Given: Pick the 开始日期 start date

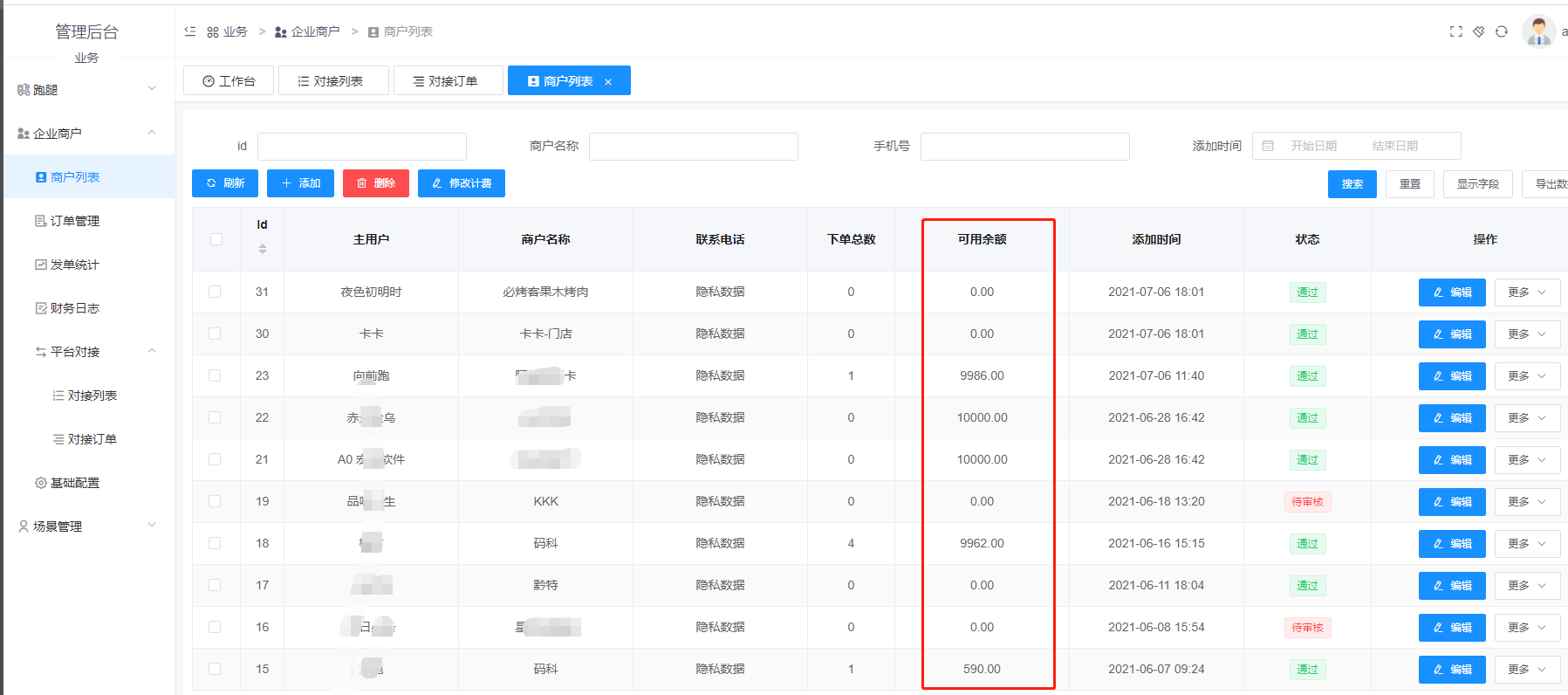Looking at the screenshot, I should point(1314,146).
